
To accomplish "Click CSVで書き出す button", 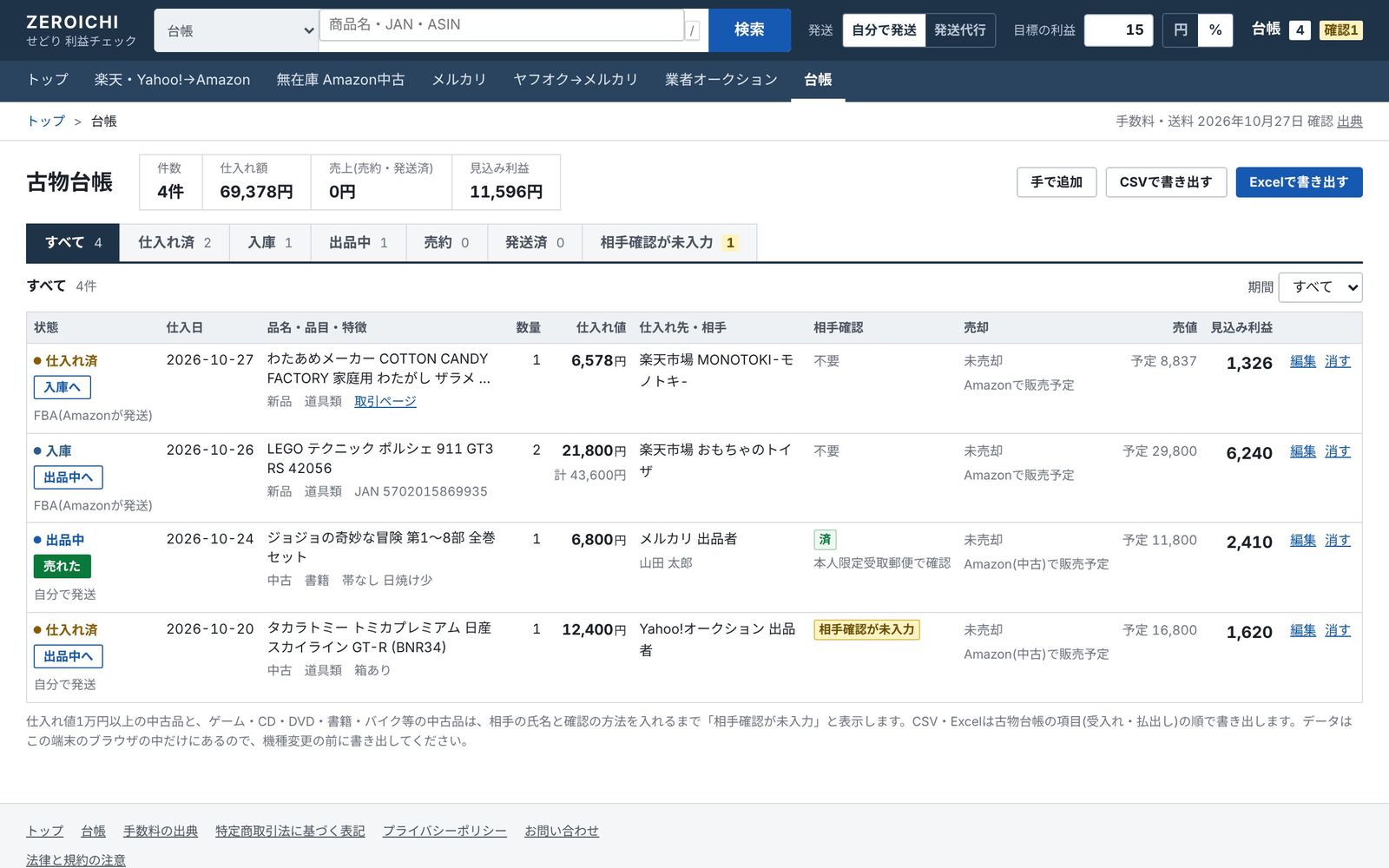I will point(1166,182).
